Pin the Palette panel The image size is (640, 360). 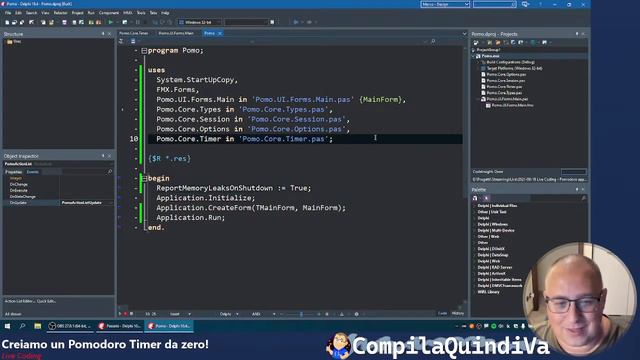(x=577, y=189)
